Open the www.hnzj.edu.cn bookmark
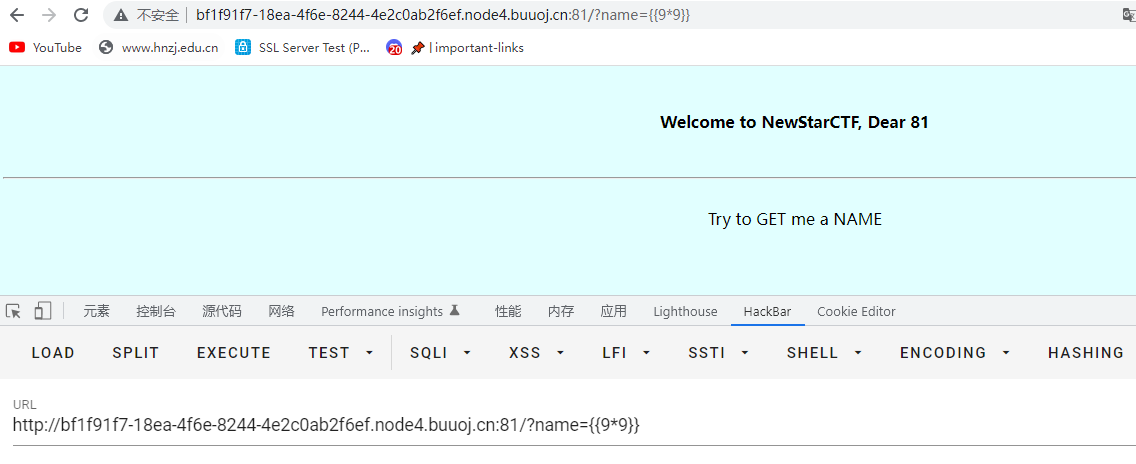 coord(159,47)
